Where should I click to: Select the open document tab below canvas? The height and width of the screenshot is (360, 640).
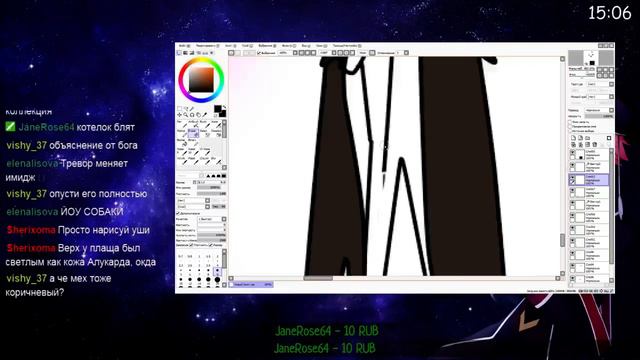251,284
